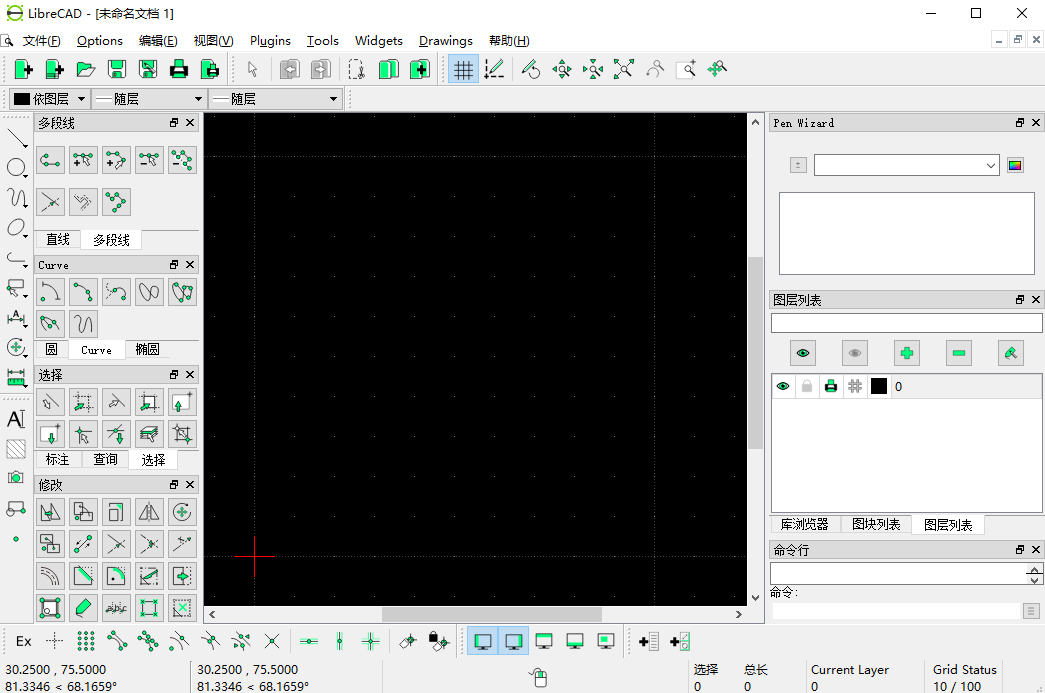Open the Circle tool flyout arrow

(x=25, y=175)
